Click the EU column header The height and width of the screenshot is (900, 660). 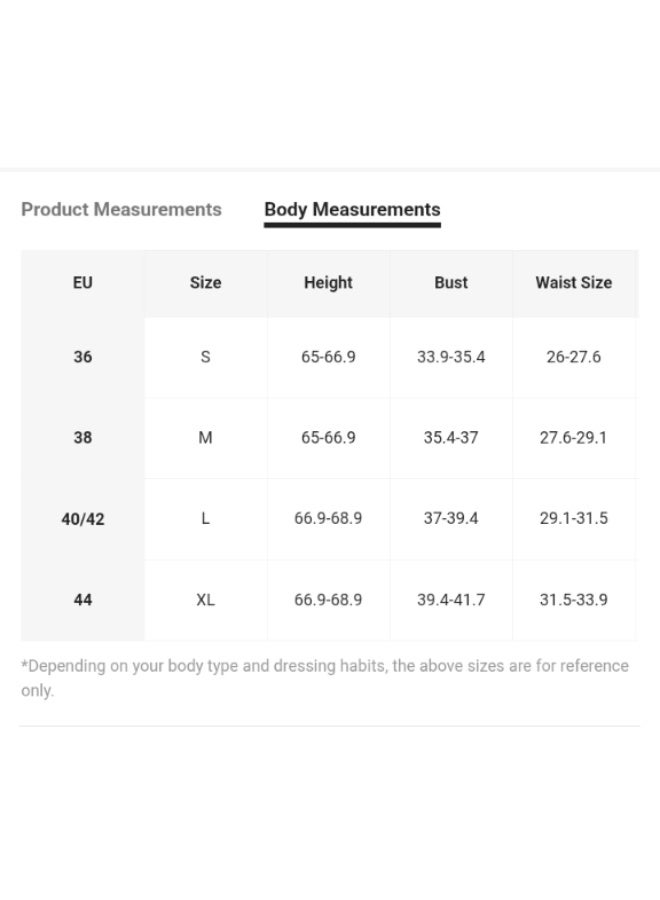(83, 283)
